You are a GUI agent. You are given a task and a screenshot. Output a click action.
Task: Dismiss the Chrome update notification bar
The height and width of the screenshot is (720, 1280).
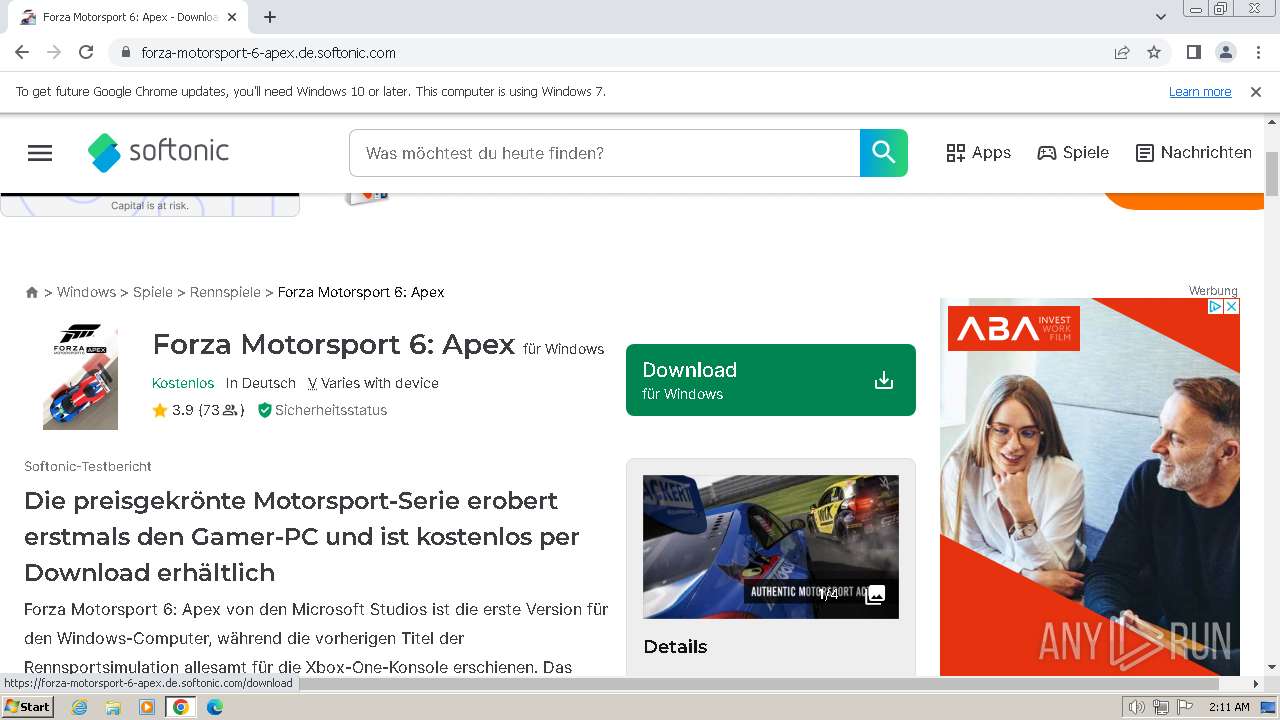pos(1256,91)
